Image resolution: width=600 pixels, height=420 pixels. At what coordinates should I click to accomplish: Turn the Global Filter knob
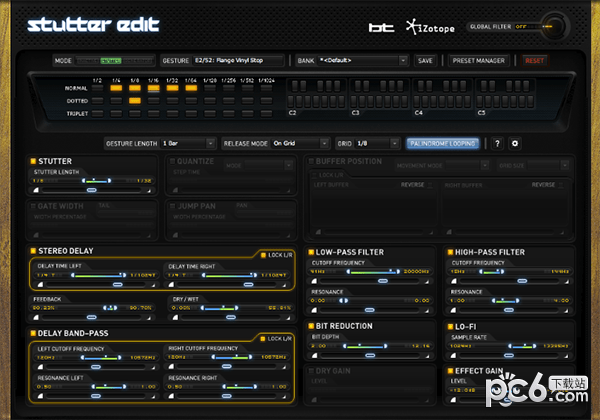pos(553,26)
